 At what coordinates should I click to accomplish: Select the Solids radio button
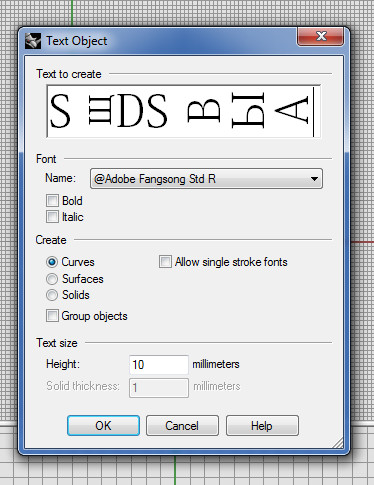(x=52, y=295)
